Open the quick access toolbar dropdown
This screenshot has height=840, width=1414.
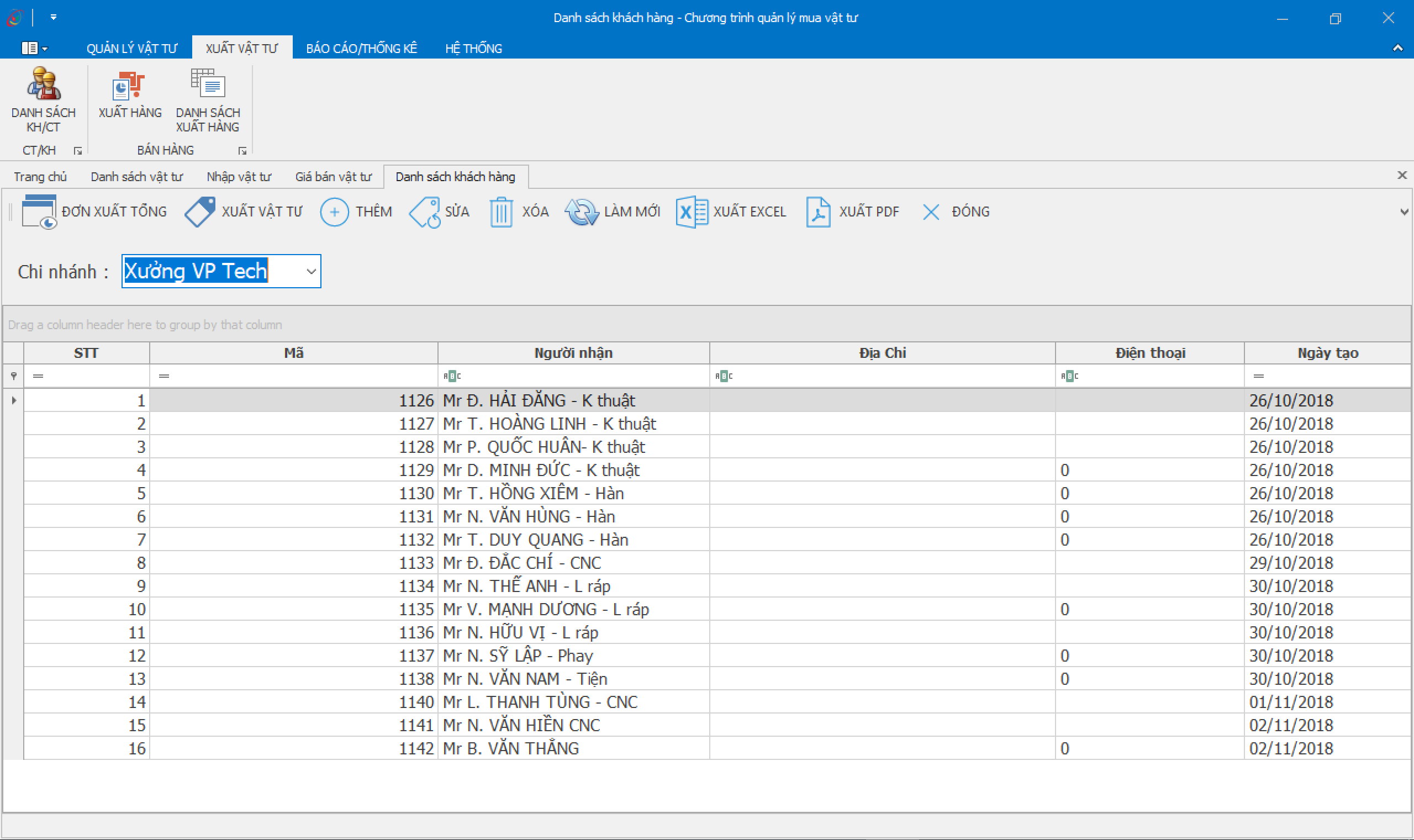coord(53,17)
